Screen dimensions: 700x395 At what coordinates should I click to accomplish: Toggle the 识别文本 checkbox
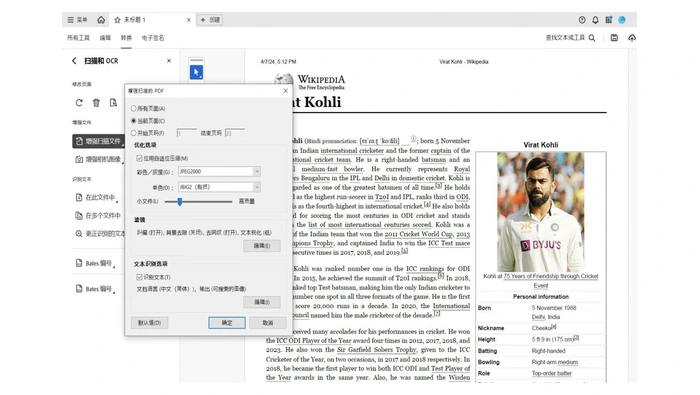pos(139,277)
